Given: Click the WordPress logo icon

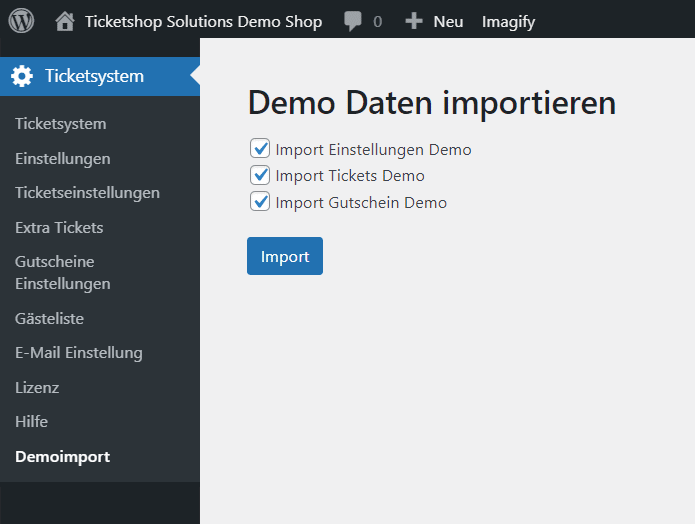Looking at the screenshot, I should (21, 21).
